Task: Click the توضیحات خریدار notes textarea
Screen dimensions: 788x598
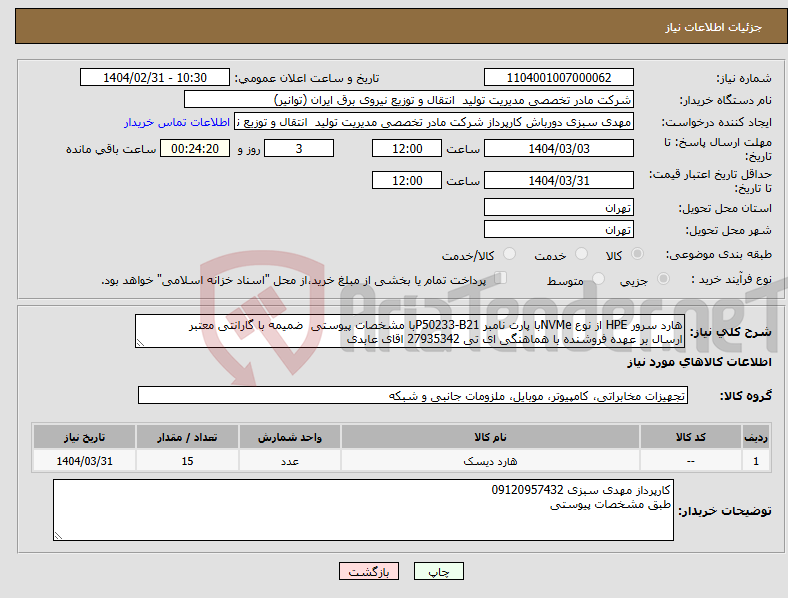Action: [363, 510]
